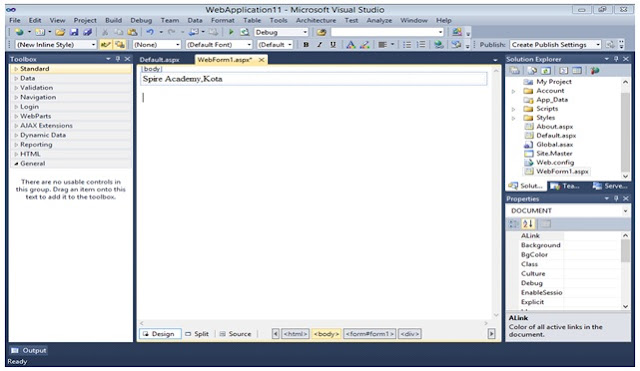Click the New Project icon
Image resolution: width=640 pixels, height=371 pixels.
click(x=19, y=32)
